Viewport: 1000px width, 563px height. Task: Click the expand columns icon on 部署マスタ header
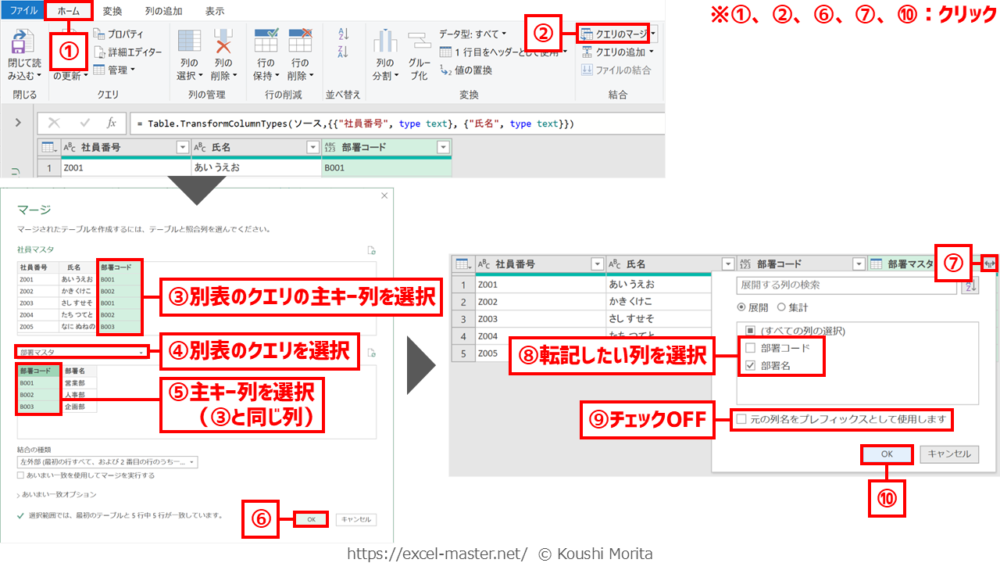(x=989, y=264)
